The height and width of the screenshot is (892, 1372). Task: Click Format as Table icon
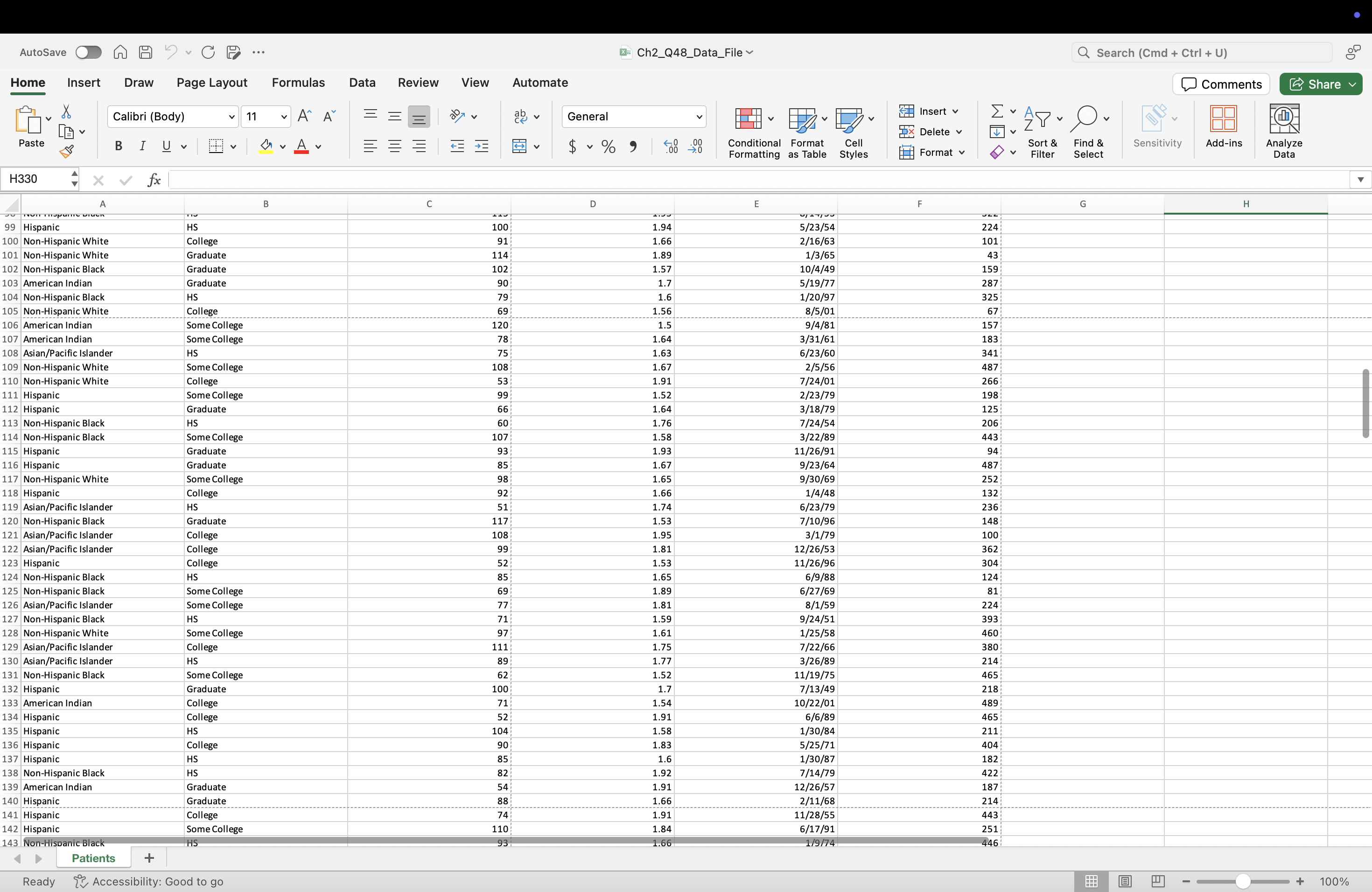pos(803,119)
